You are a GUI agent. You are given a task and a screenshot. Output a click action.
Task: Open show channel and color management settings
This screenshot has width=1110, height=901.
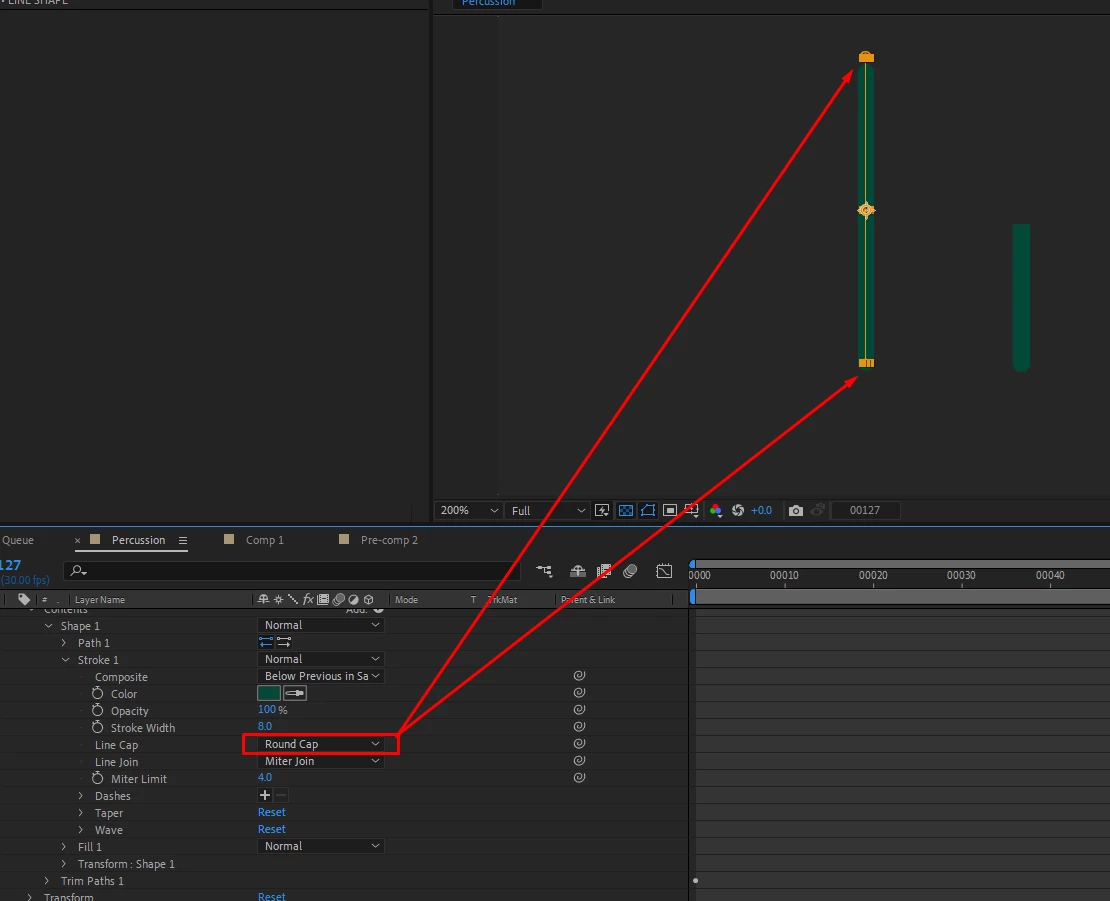click(716, 510)
